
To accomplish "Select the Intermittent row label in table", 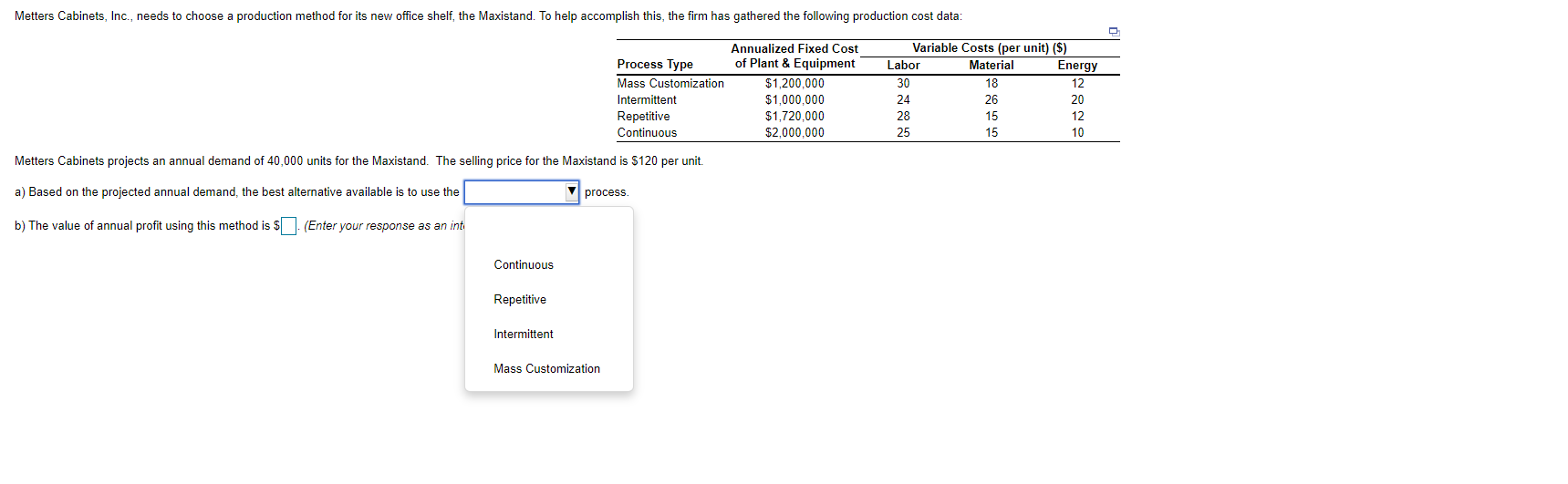I will (647, 99).
